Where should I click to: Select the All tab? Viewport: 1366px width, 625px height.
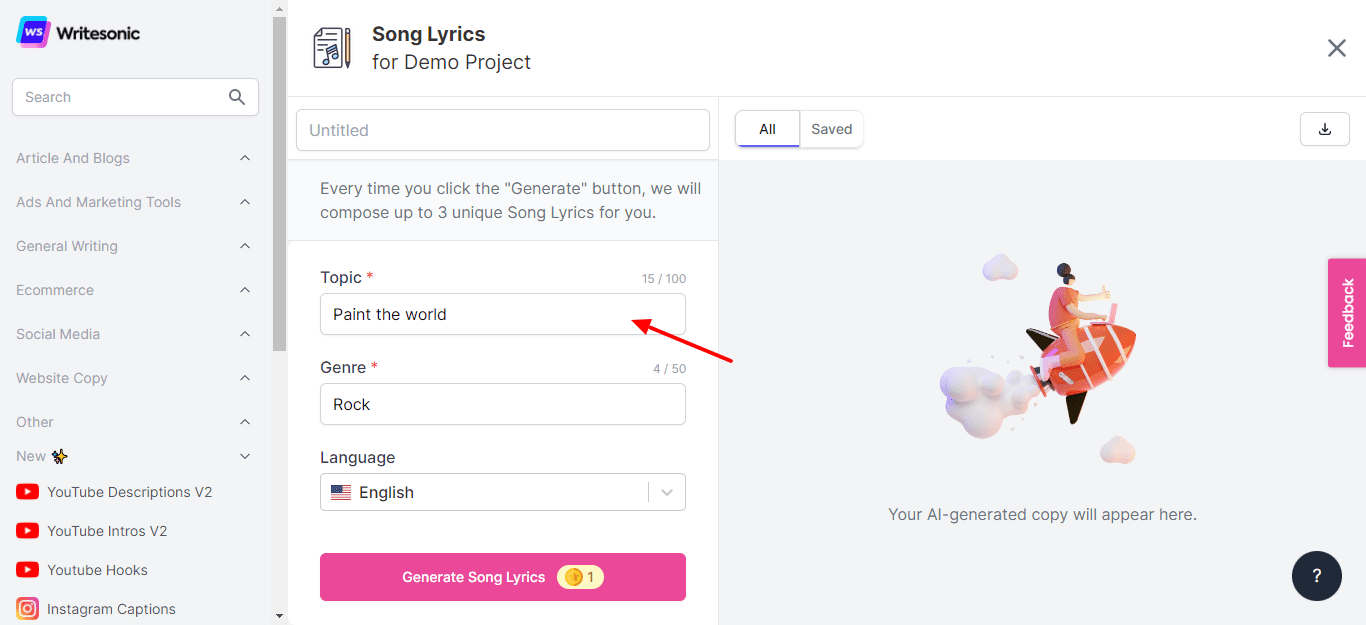coord(767,129)
